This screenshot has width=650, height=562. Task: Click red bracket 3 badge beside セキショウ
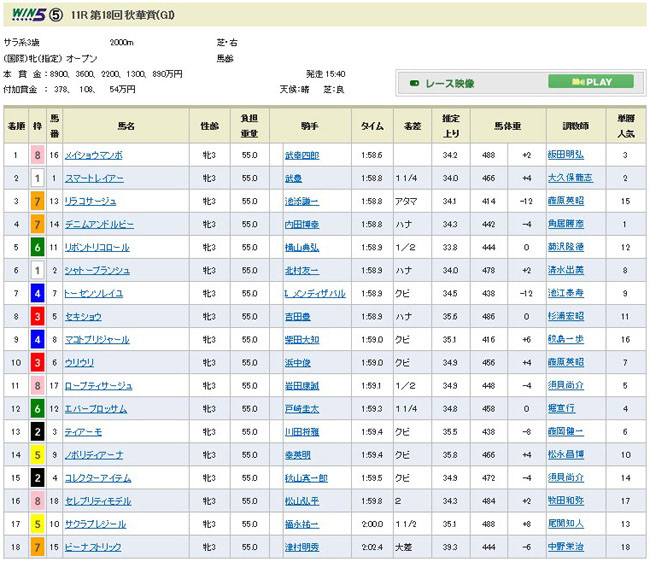tap(38, 317)
